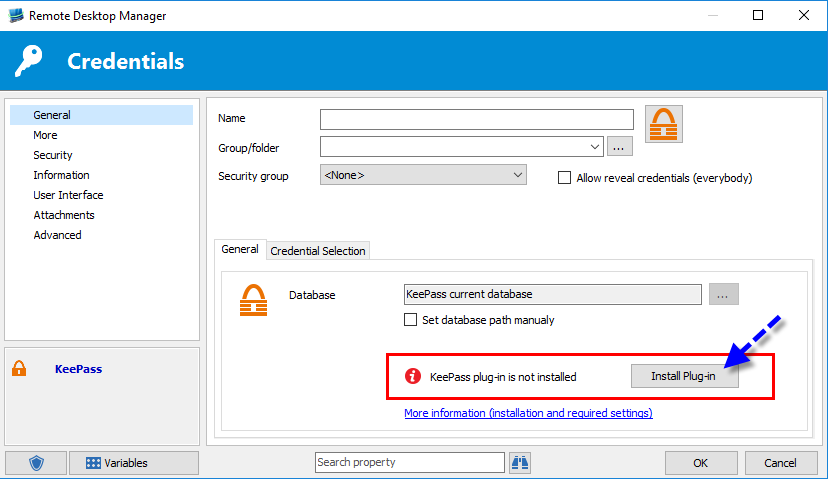Expand the Group/folder dropdown
Screen dimensions: 828x479
pyautogui.click(x=595, y=147)
